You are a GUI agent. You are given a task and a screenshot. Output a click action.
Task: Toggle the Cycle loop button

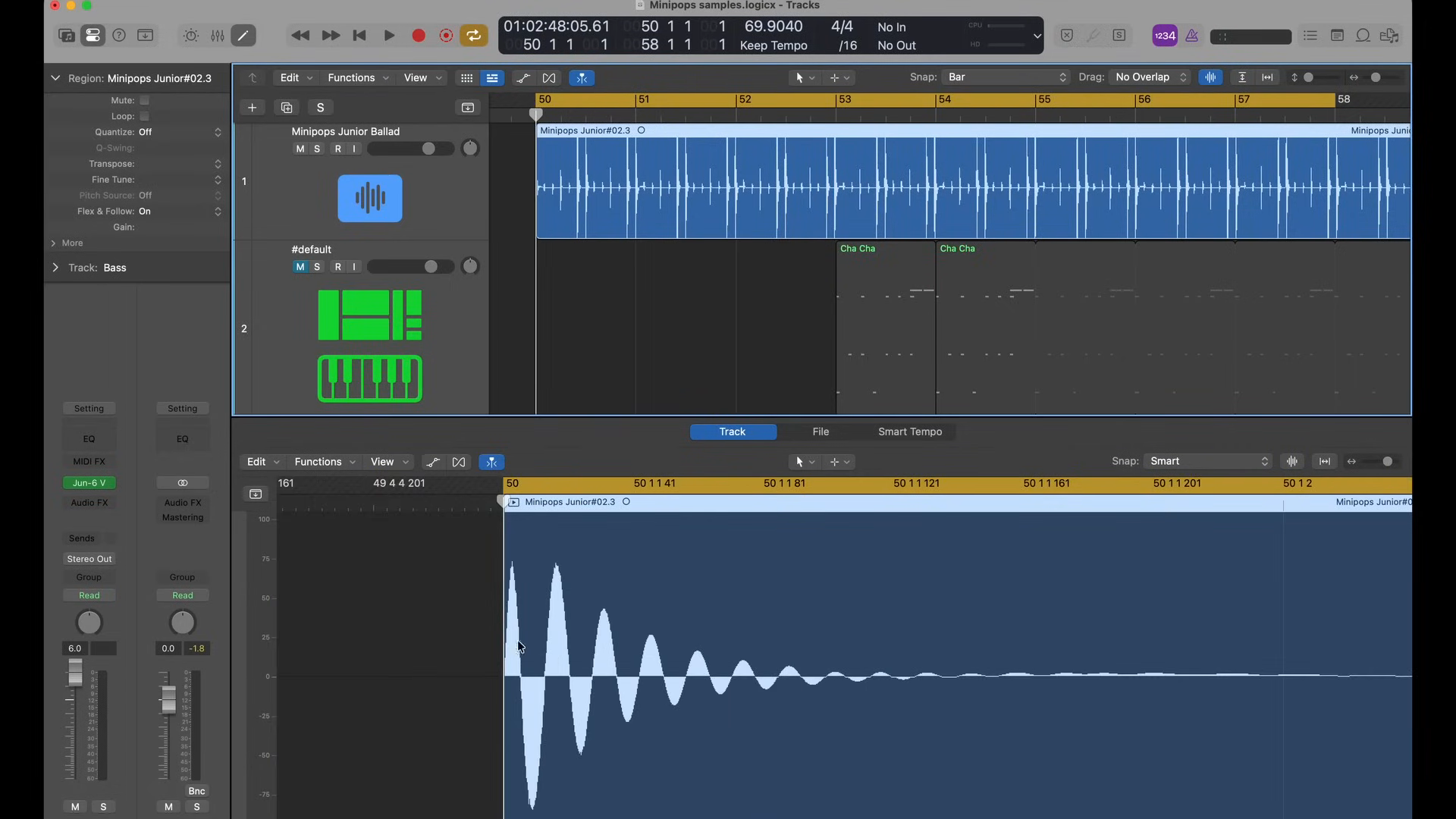click(x=473, y=36)
